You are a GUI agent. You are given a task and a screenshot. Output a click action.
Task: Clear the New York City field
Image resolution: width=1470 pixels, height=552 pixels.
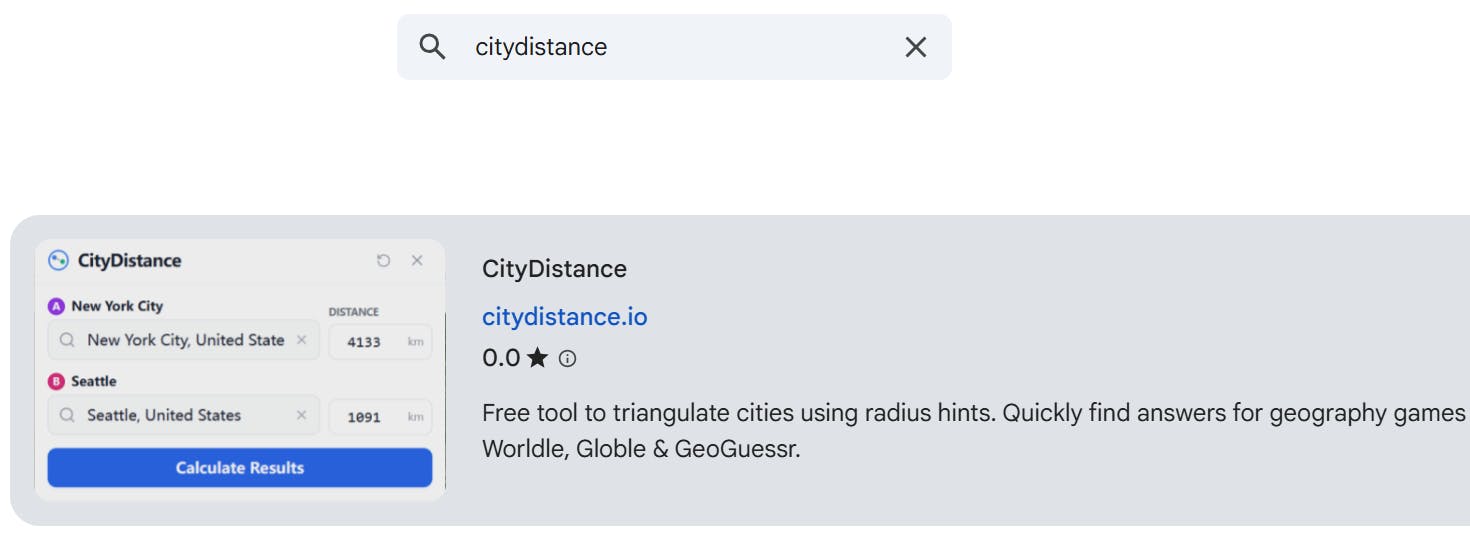[x=301, y=340]
